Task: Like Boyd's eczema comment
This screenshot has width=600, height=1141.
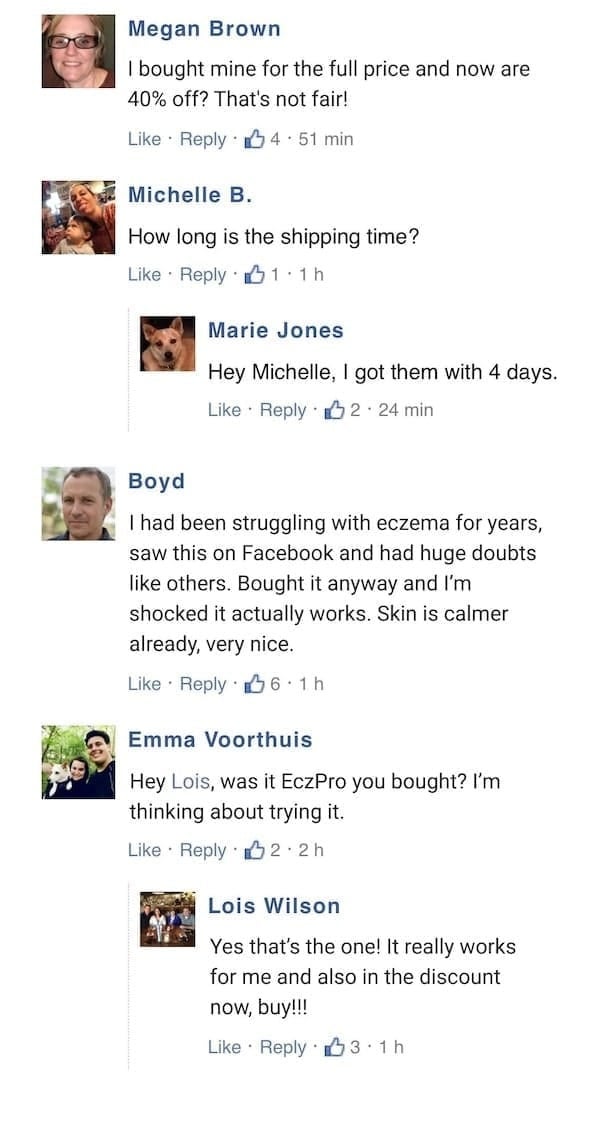Action: (x=144, y=684)
